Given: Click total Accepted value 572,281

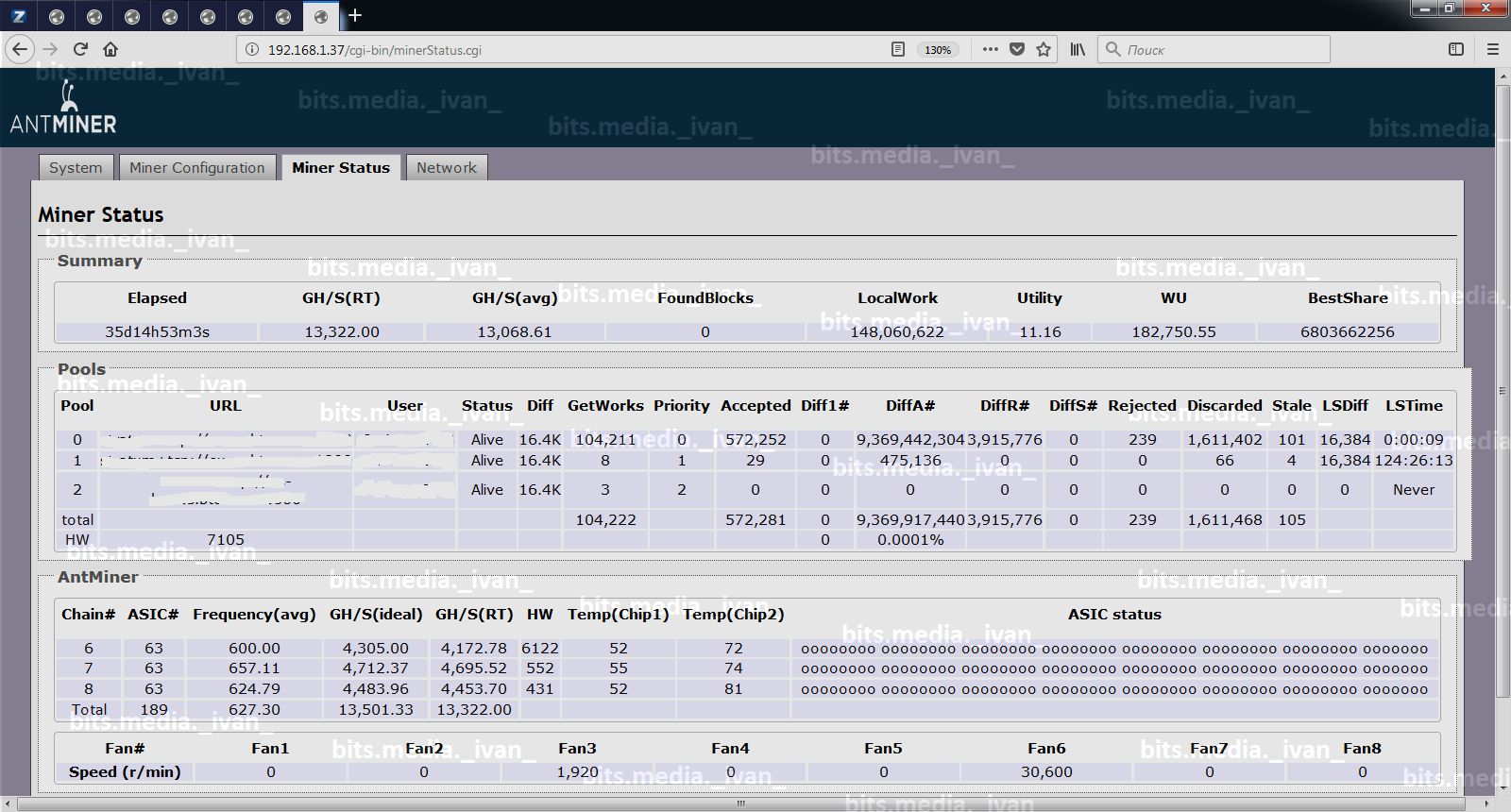Looking at the screenshot, I should coord(755,520).
